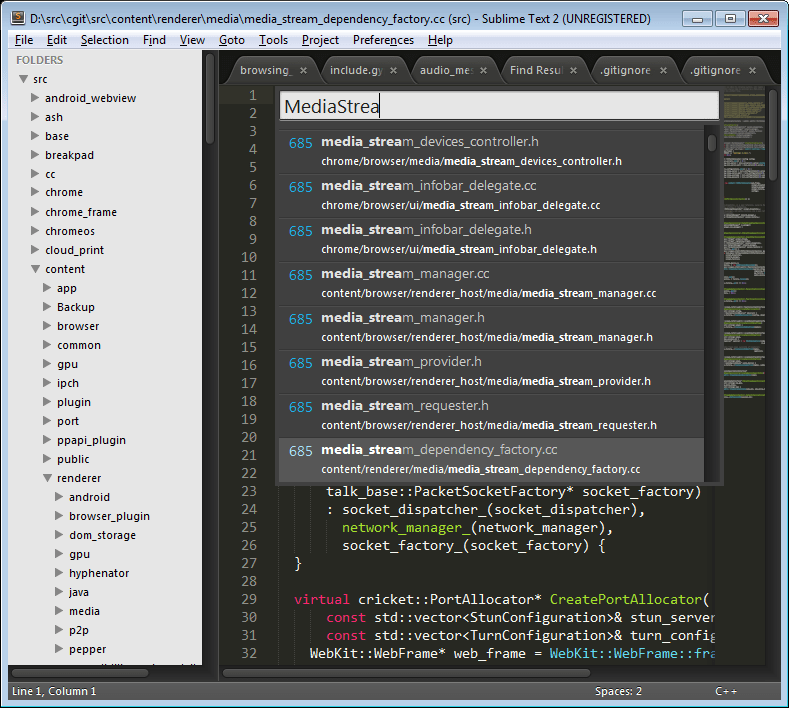Select media_stream_manager.cc from results
This screenshot has height=708, width=789.
(491, 284)
